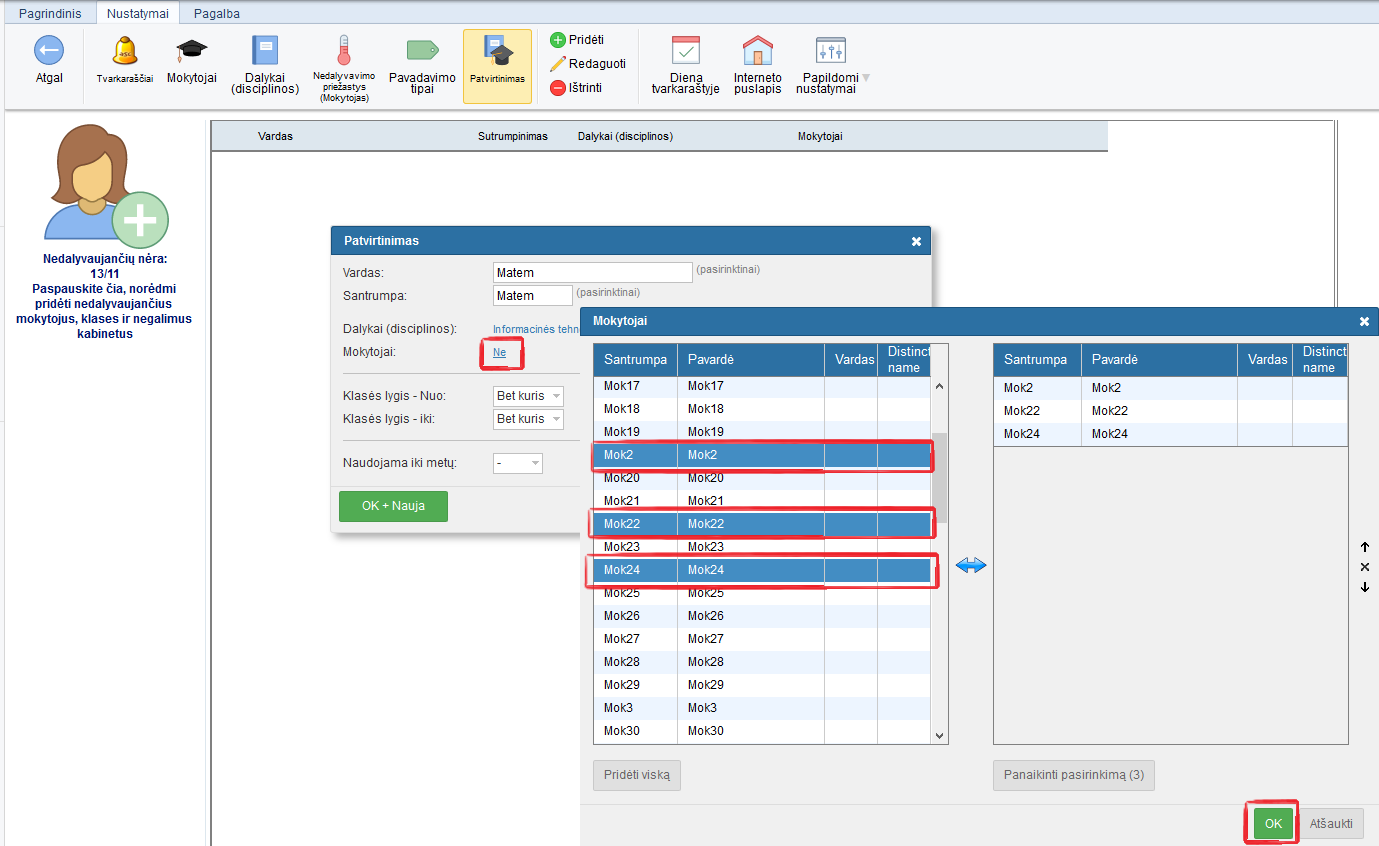The height and width of the screenshot is (846, 1379).
Task: Click the Redaguoti pencil icon
Action: (558, 63)
